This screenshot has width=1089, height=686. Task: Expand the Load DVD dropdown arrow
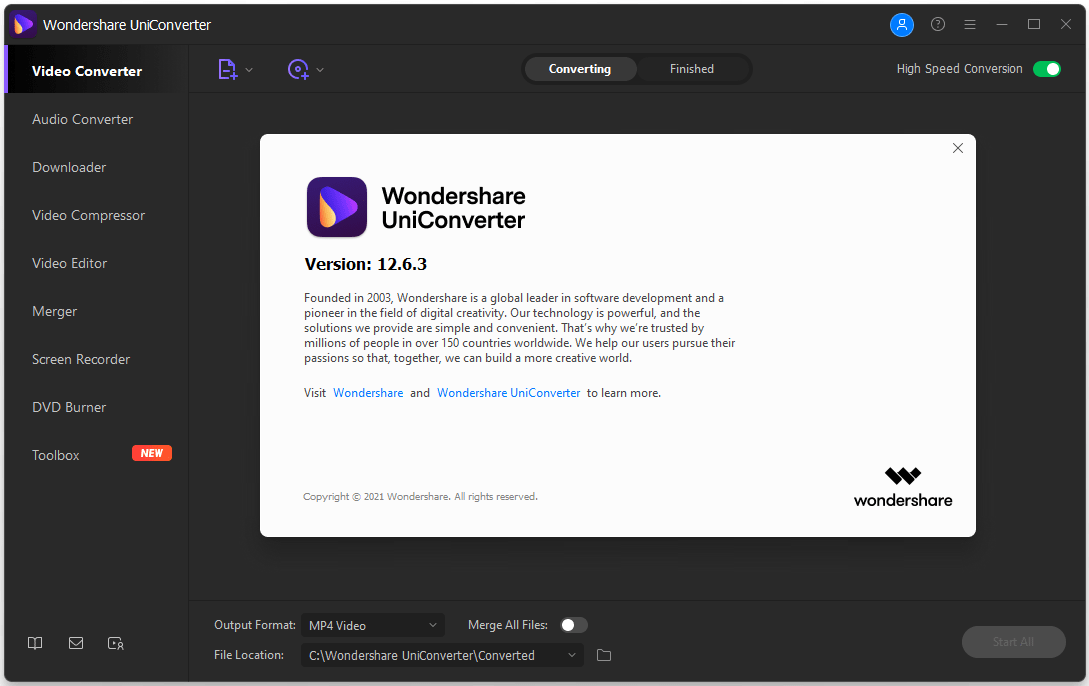[x=320, y=69]
